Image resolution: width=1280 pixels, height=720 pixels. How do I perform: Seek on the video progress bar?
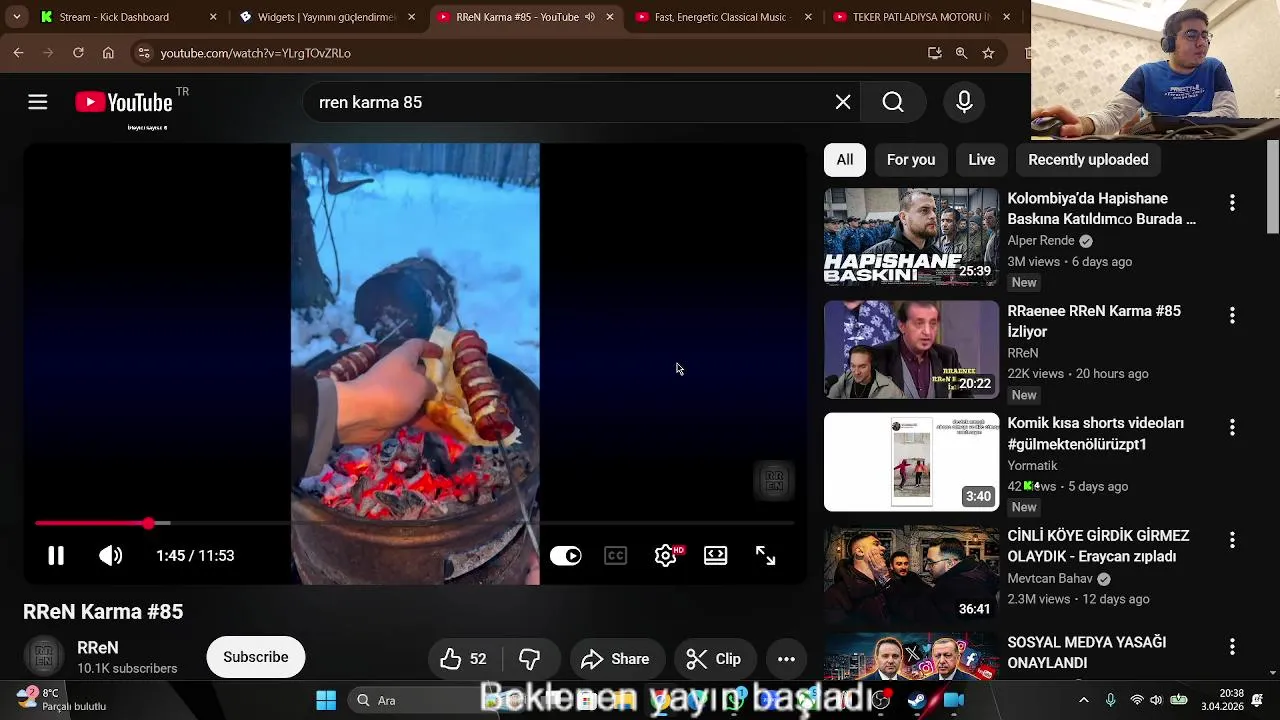click(415, 523)
